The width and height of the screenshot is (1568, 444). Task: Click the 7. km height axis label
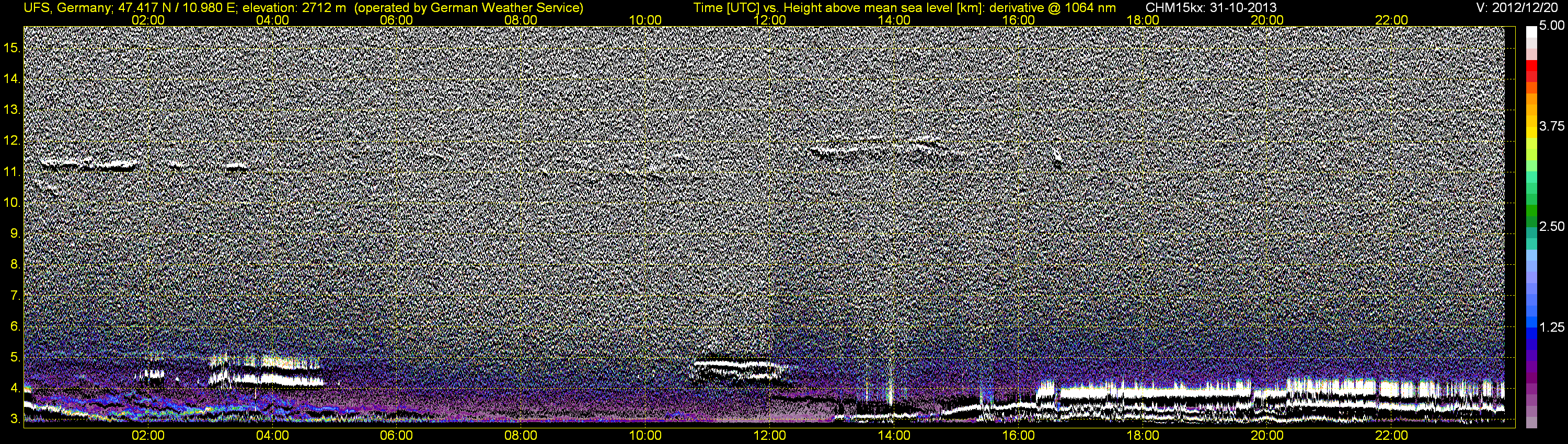pos(15,296)
